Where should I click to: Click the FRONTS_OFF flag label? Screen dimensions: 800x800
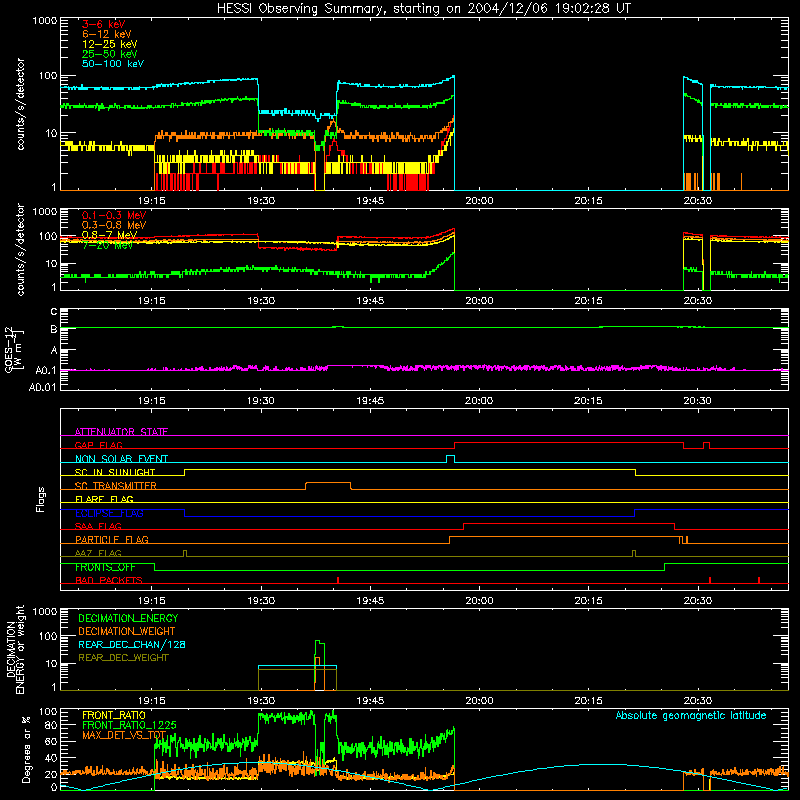[x=105, y=567]
